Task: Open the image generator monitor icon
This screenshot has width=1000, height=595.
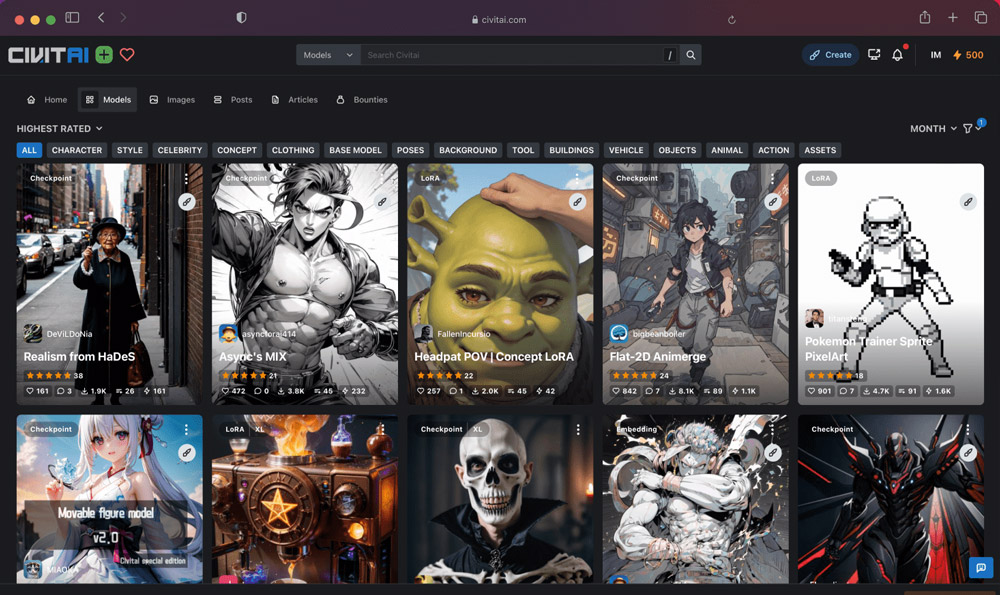Action: tap(874, 55)
